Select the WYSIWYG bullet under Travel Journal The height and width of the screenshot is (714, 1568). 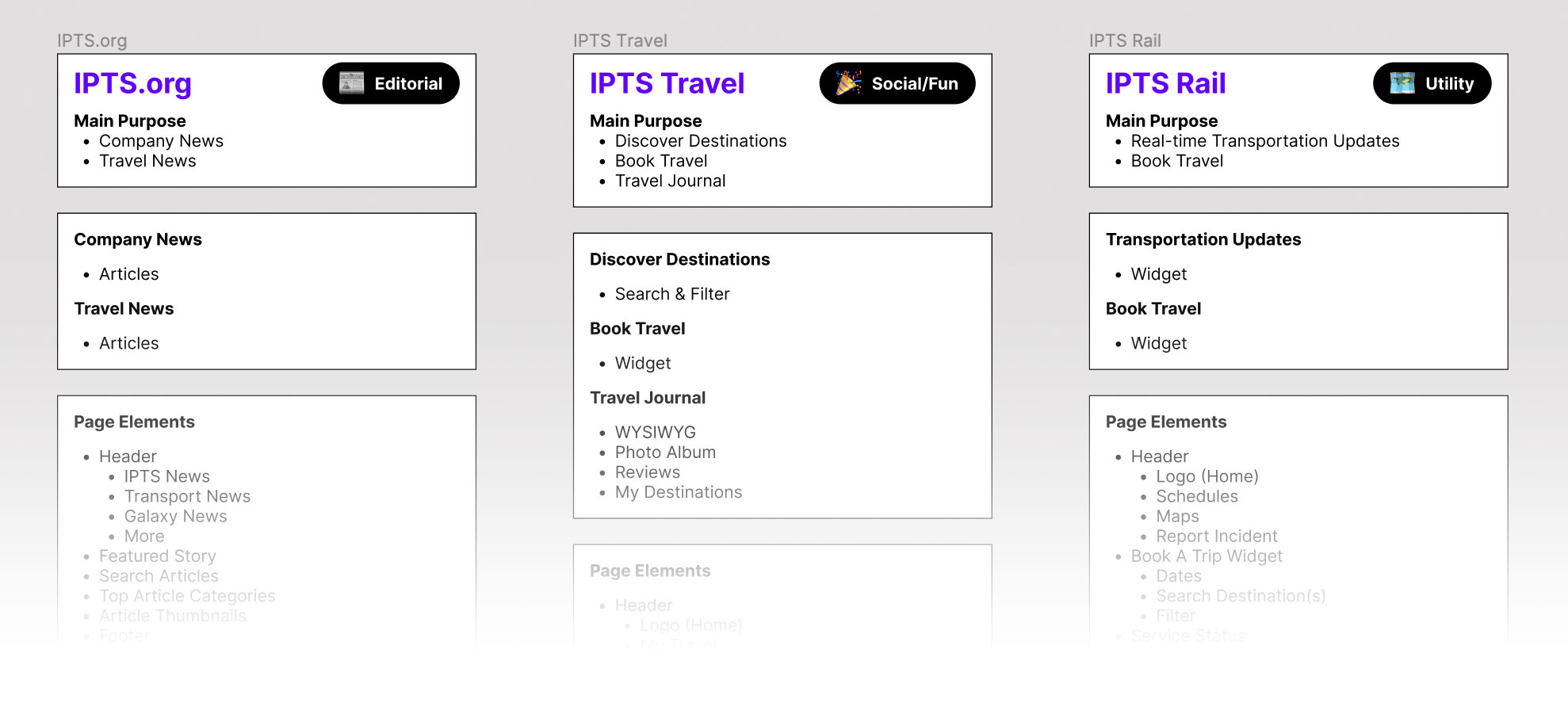(655, 433)
